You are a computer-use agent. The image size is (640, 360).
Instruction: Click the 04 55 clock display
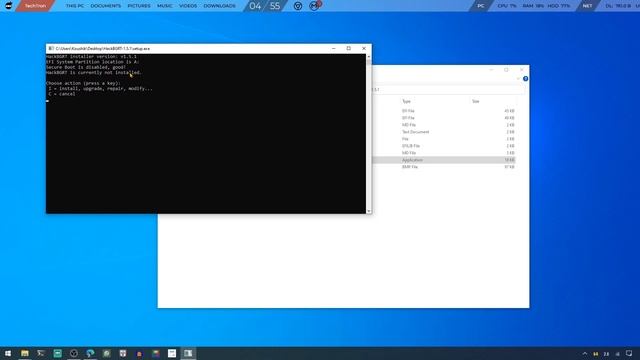(x=265, y=6)
